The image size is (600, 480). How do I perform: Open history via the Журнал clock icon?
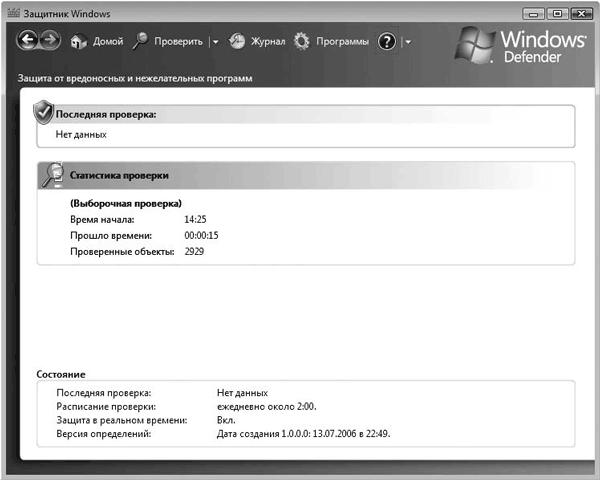pos(237,41)
